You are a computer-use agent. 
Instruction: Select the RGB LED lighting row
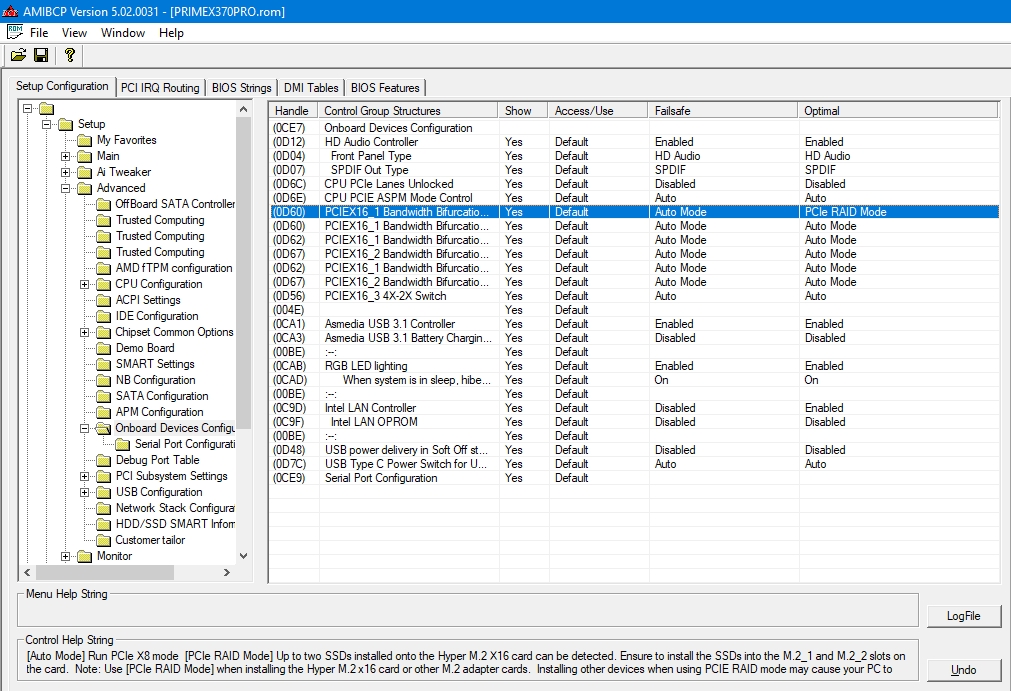pos(634,366)
